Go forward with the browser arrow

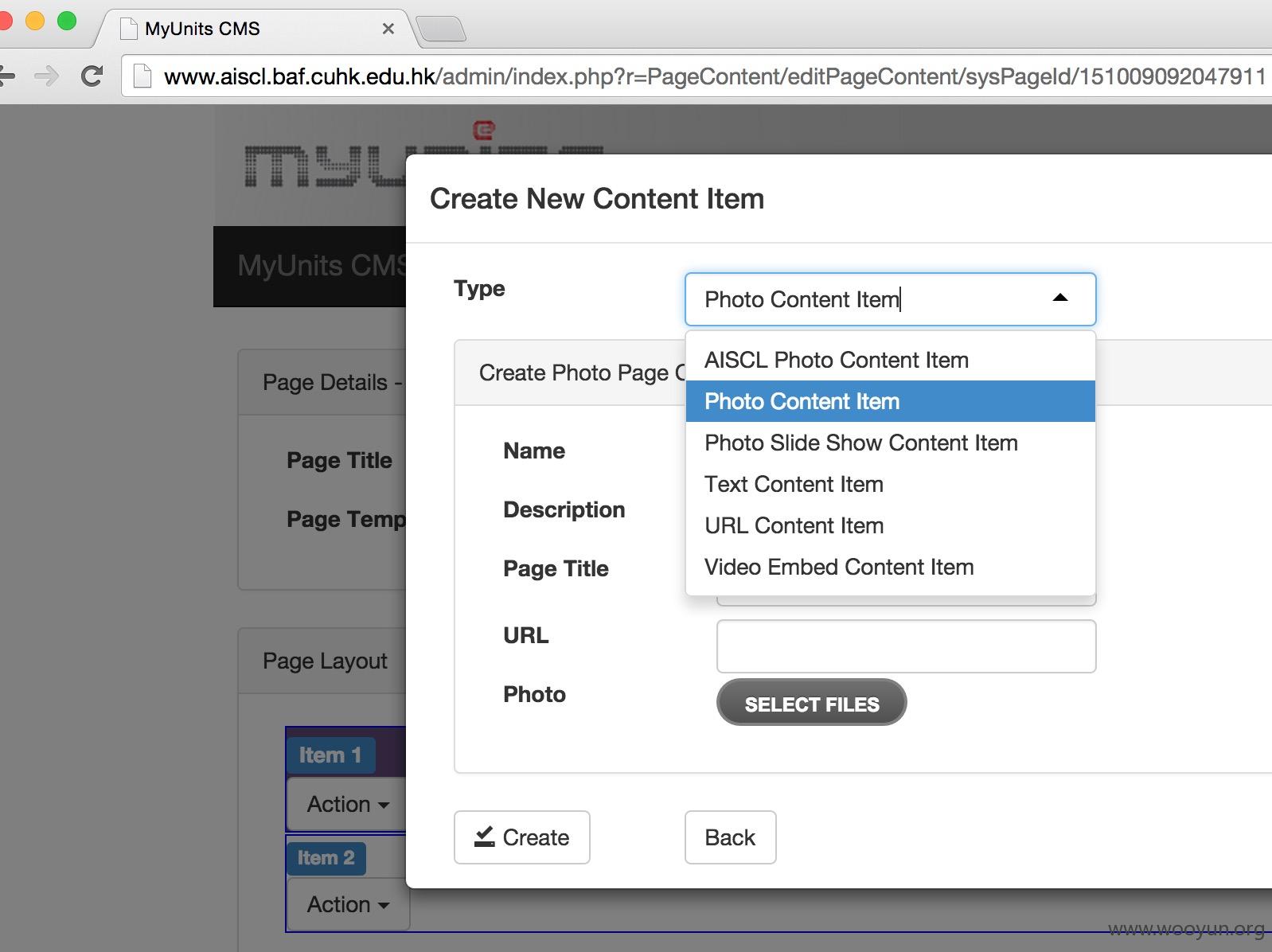pos(47,76)
